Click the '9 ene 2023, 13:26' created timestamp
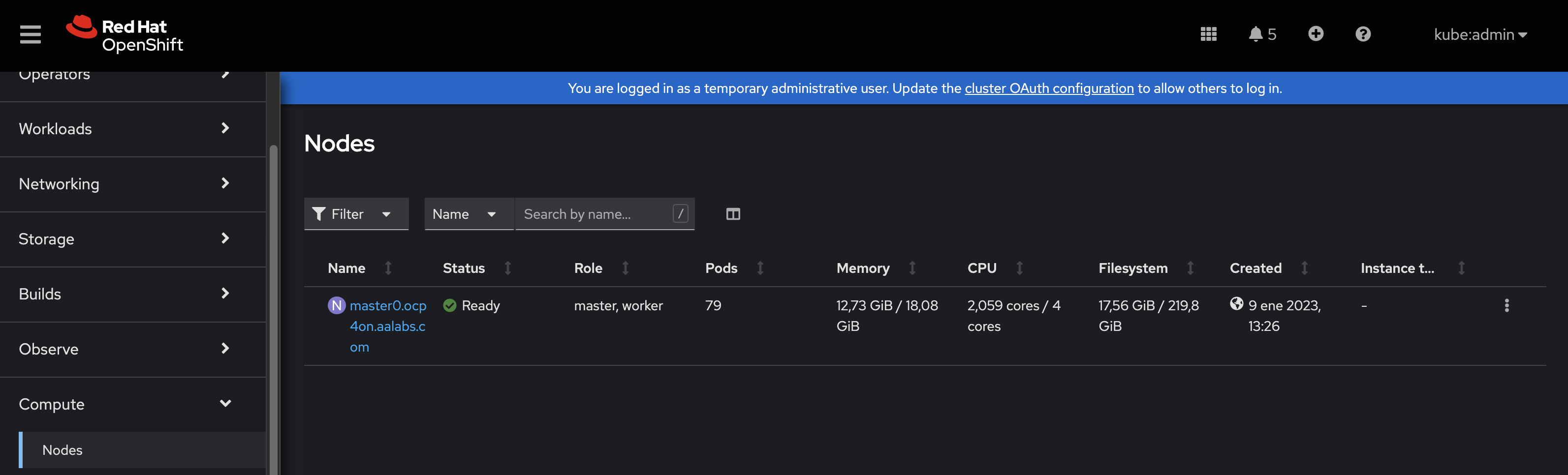Screen dimensions: 1568x475 1285,316
